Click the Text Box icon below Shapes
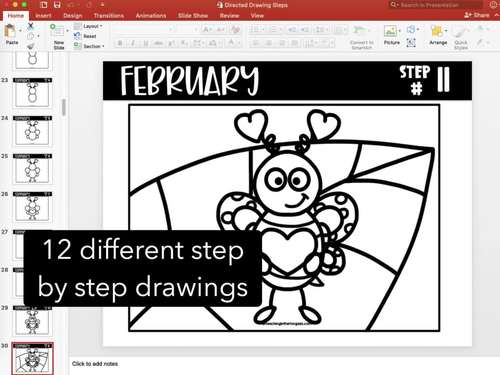The height and width of the screenshot is (375, 500). (x=411, y=43)
